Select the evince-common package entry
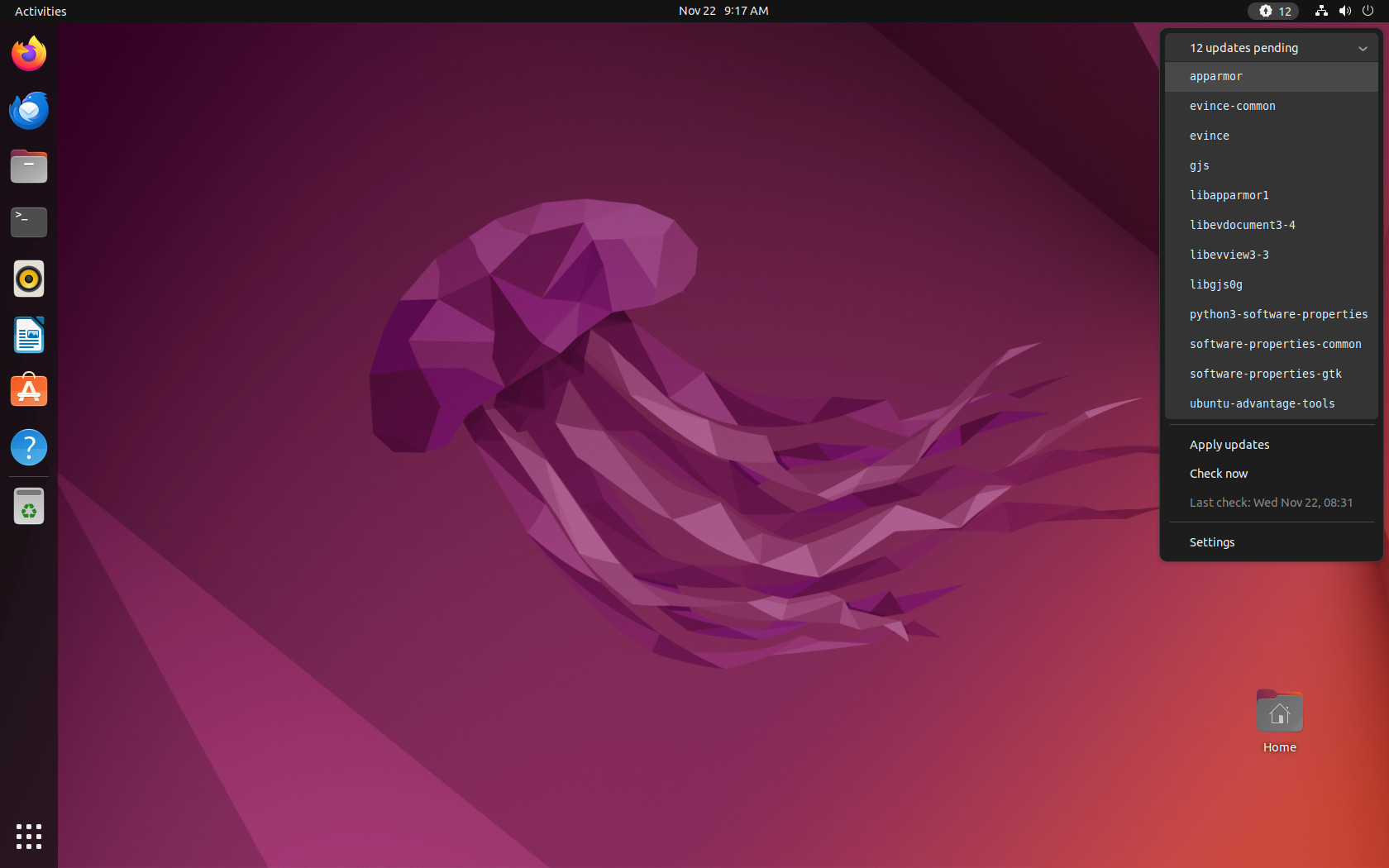 (x=1272, y=106)
